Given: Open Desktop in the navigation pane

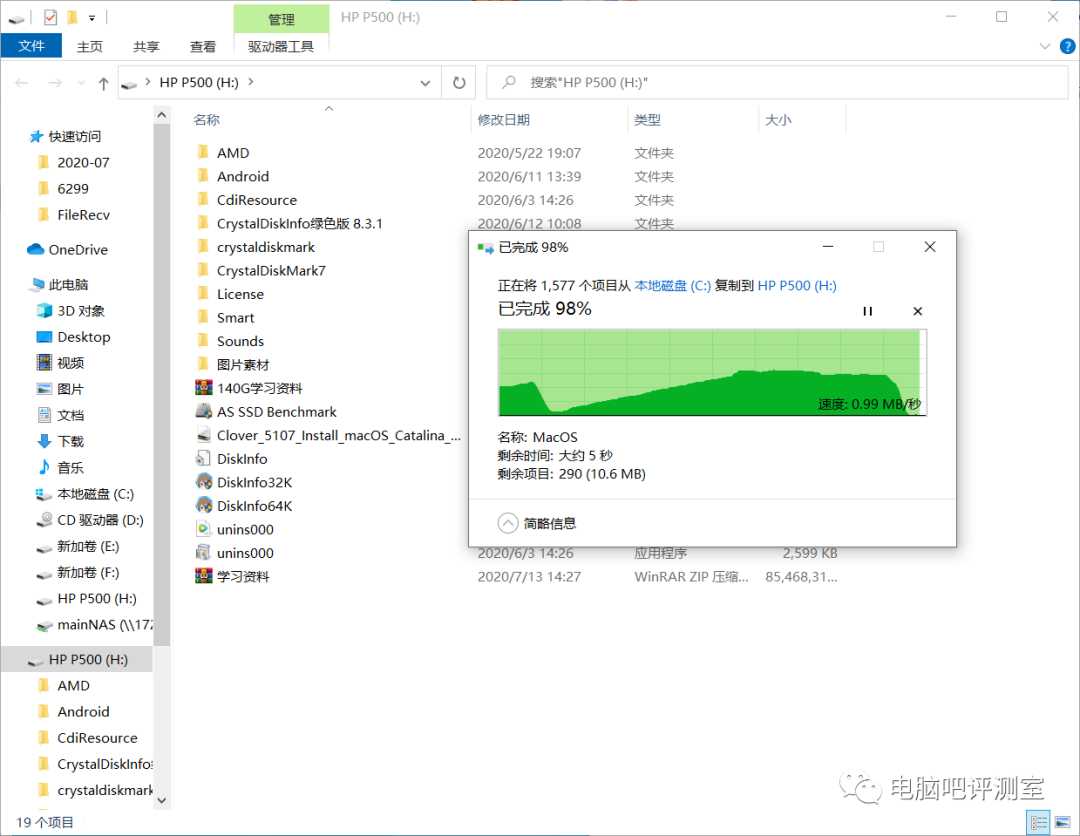Looking at the screenshot, I should point(83,337).
